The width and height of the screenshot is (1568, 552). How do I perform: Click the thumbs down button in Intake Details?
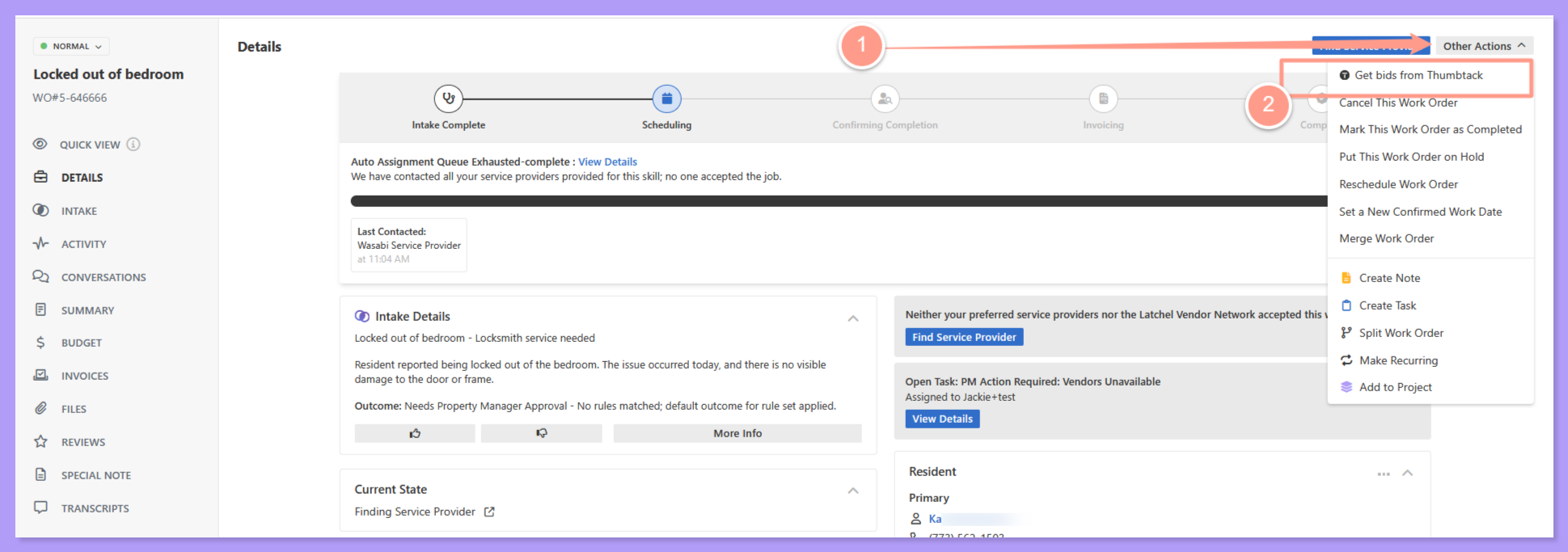[542, 433]
